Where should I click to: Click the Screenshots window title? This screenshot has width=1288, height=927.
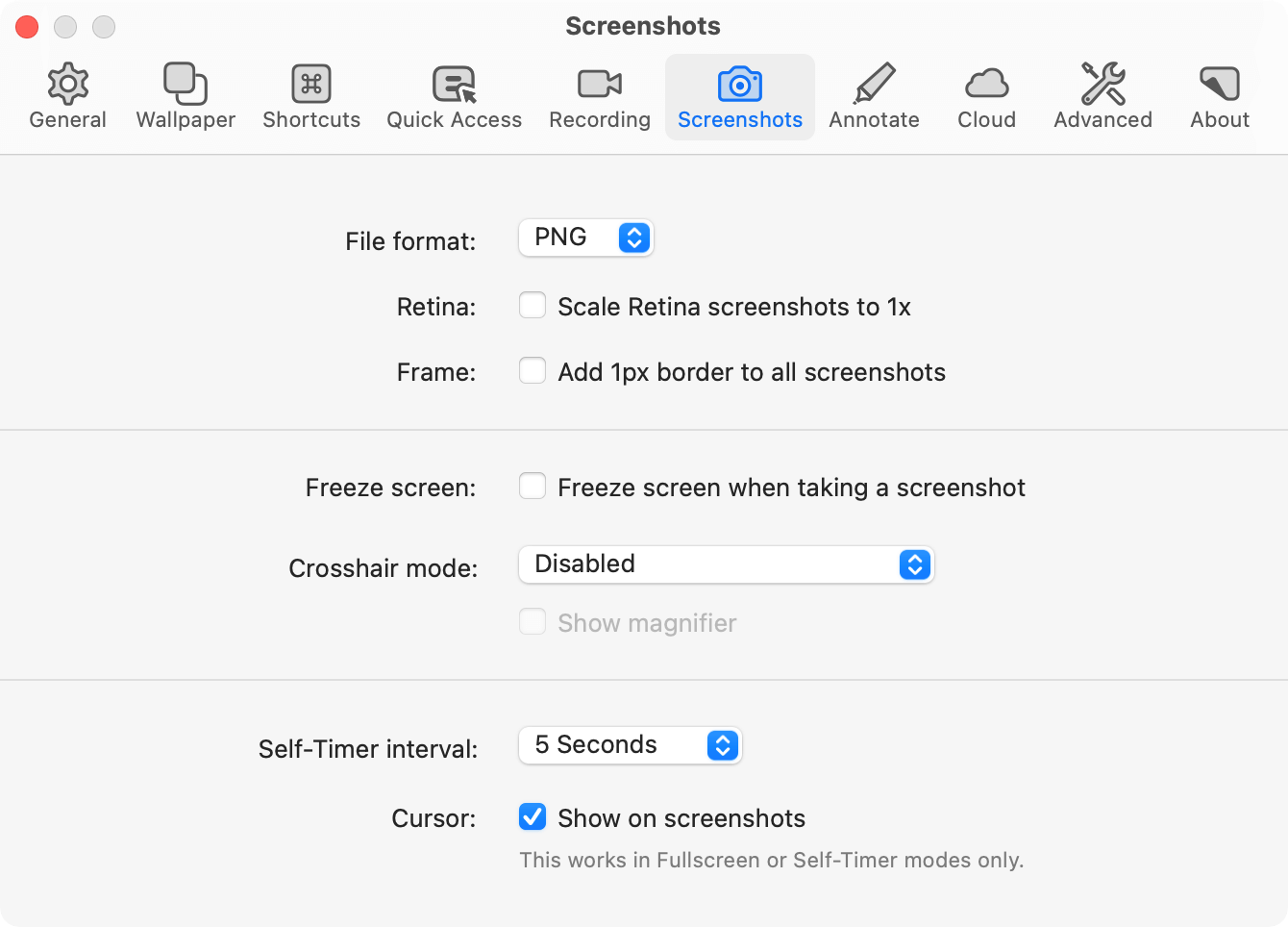(643, 26)
